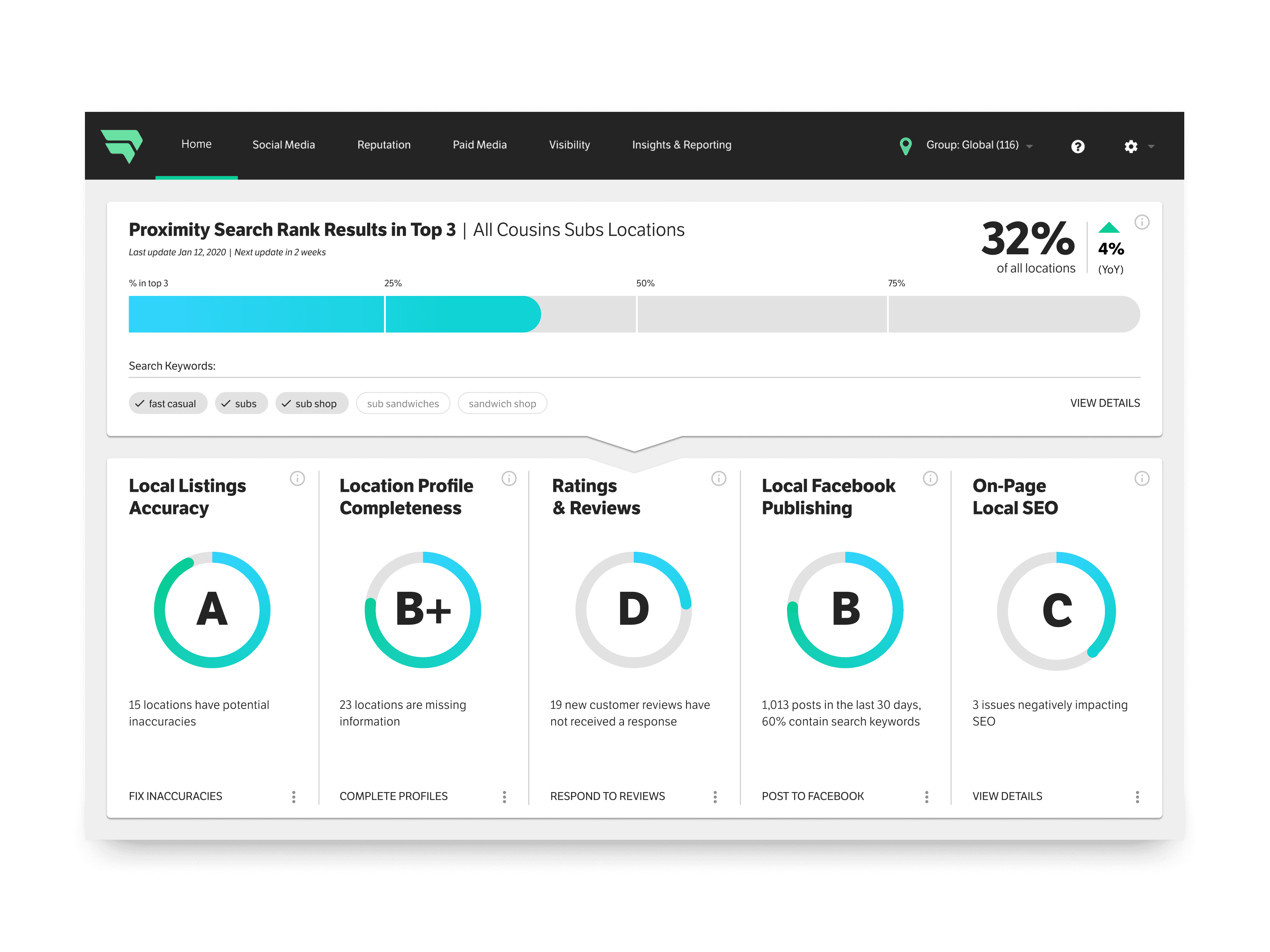This screenshot has height=952, width=1270.
Task: Click the grade B ring for Facebook Publishing
Action: pos(845,609)
